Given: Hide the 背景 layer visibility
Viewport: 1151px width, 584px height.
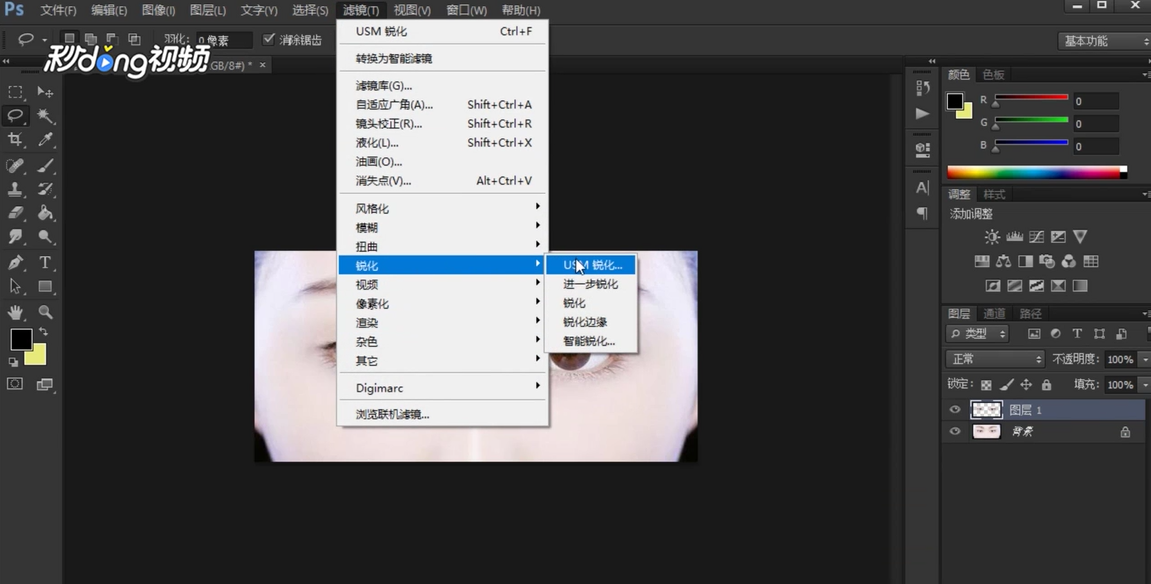Looking at the screenshot, I should (x=955, y=431).
